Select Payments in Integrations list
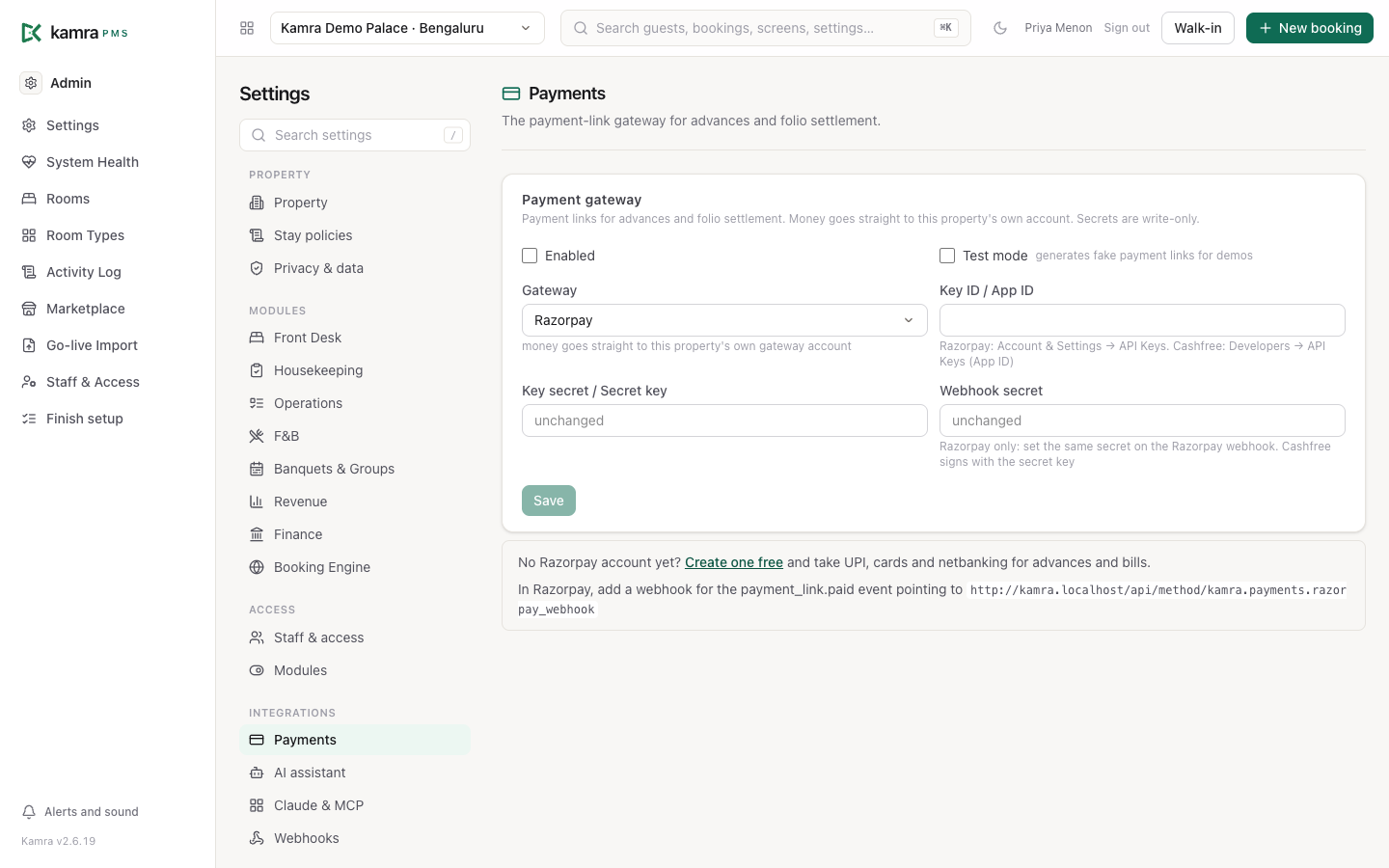 point(355,740)
